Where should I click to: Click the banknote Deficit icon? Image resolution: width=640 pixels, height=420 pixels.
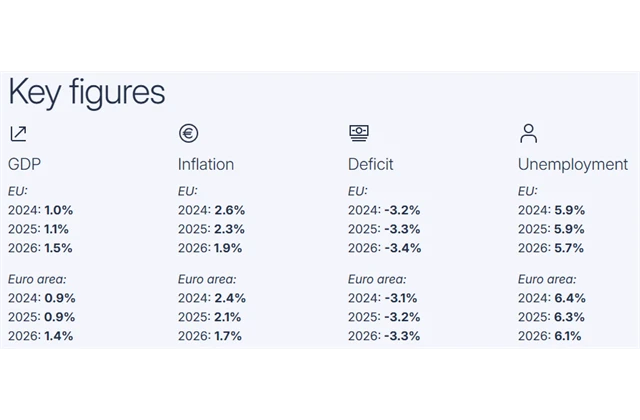tap(359, 133)
